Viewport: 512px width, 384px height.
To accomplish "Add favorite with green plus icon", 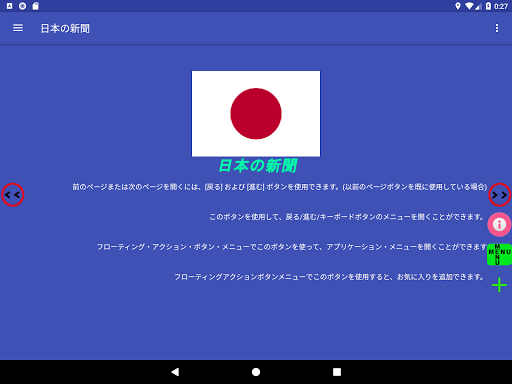I will tap(499, 285).
